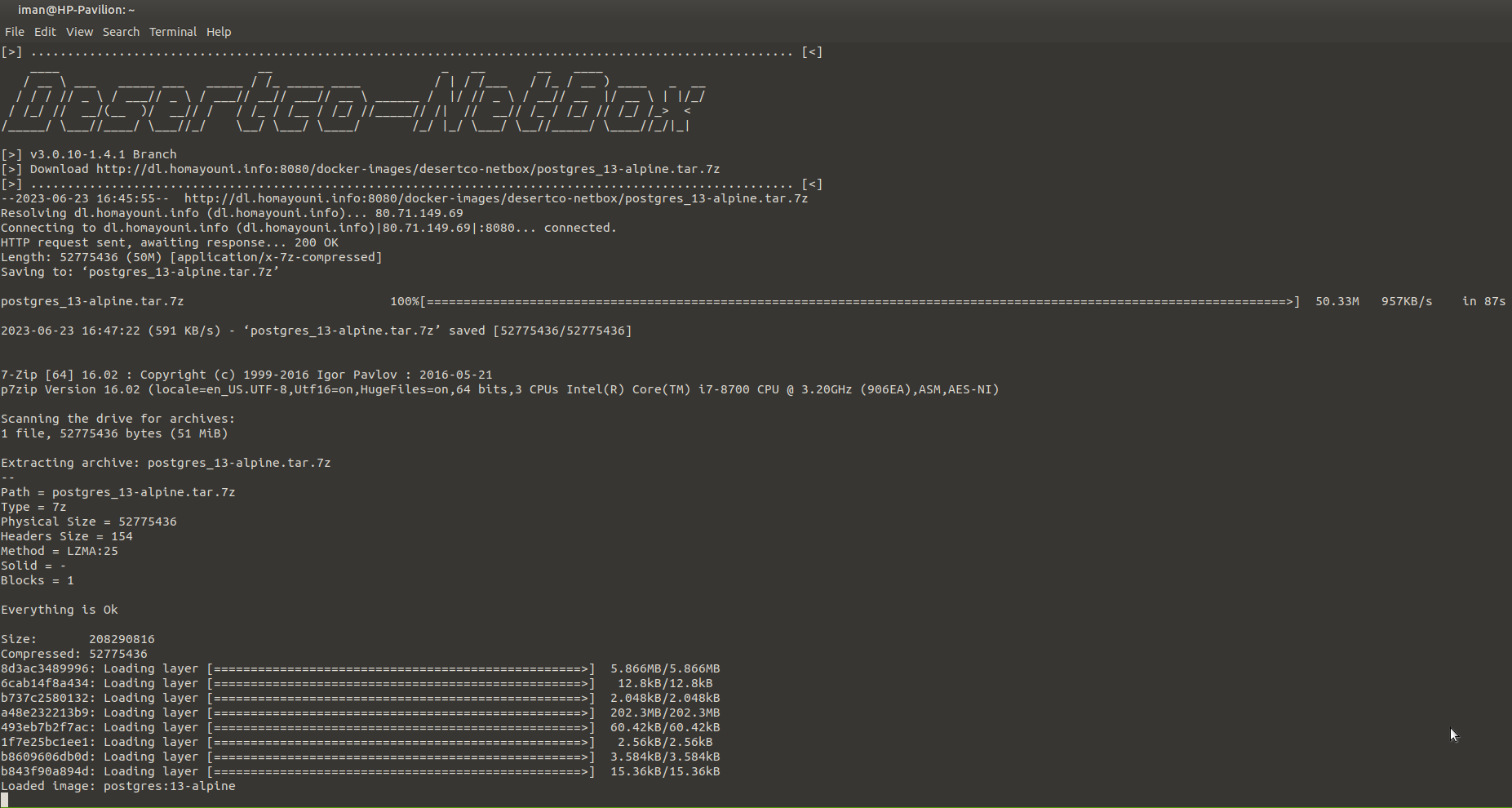Click the '15.36kB/15.36kB' layer size

point(665,771)
